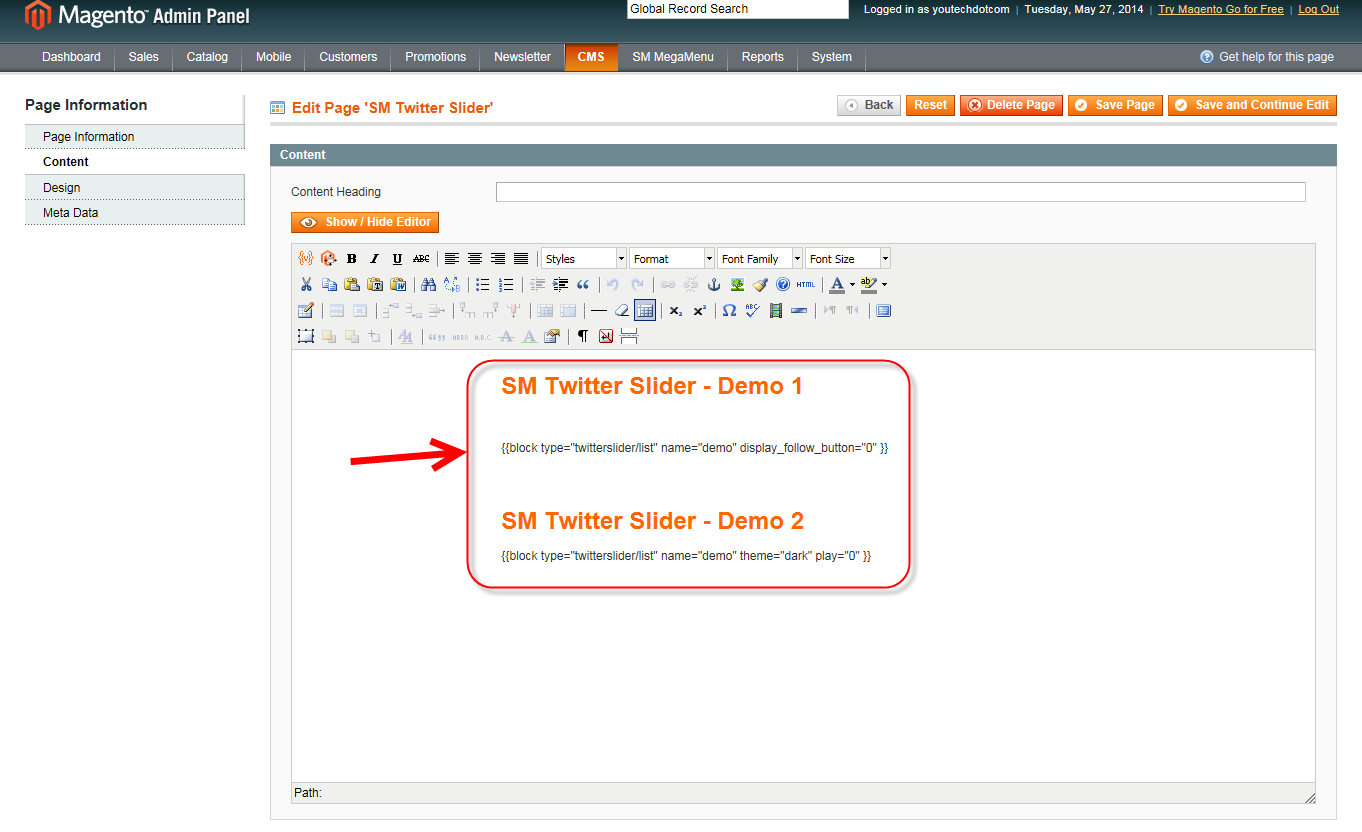
Task: Run the ABC spell checker
Action: pos(752,310)
